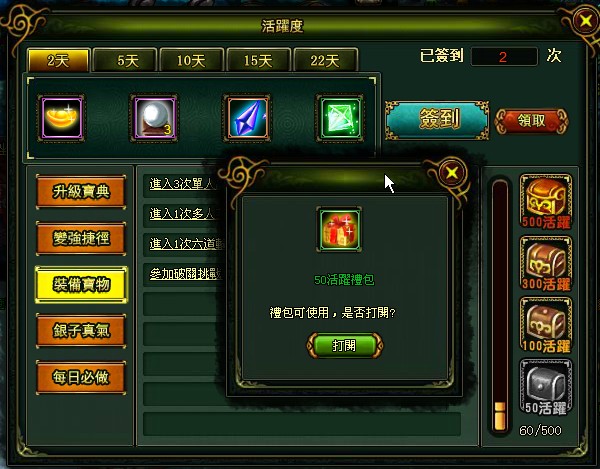Click the red gift box icon in popup
The width and height of the screenshot is (600, 469).
(339, 229)
